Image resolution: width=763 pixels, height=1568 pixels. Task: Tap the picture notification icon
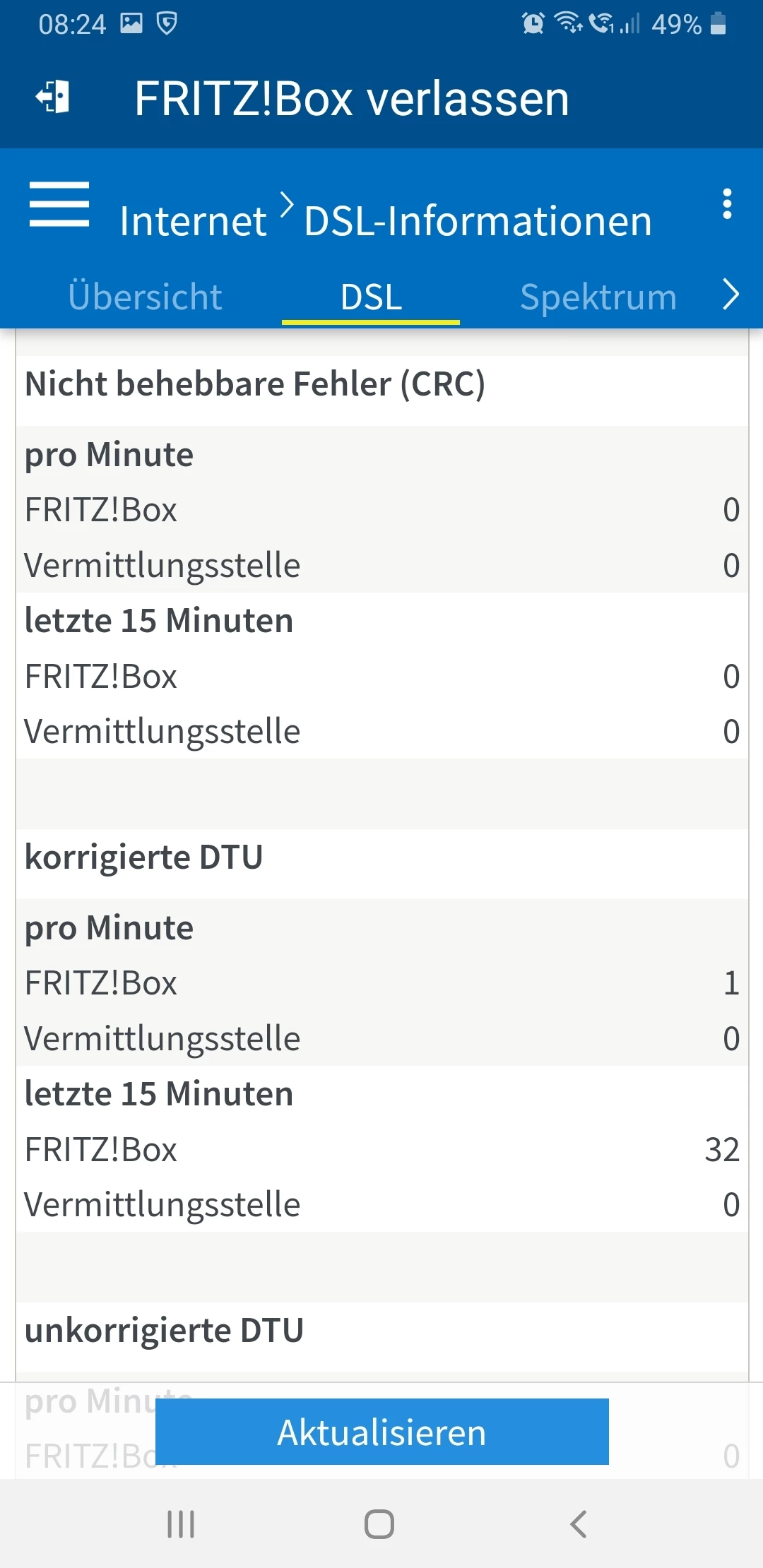pyautogui.click(x=131, y=24)
